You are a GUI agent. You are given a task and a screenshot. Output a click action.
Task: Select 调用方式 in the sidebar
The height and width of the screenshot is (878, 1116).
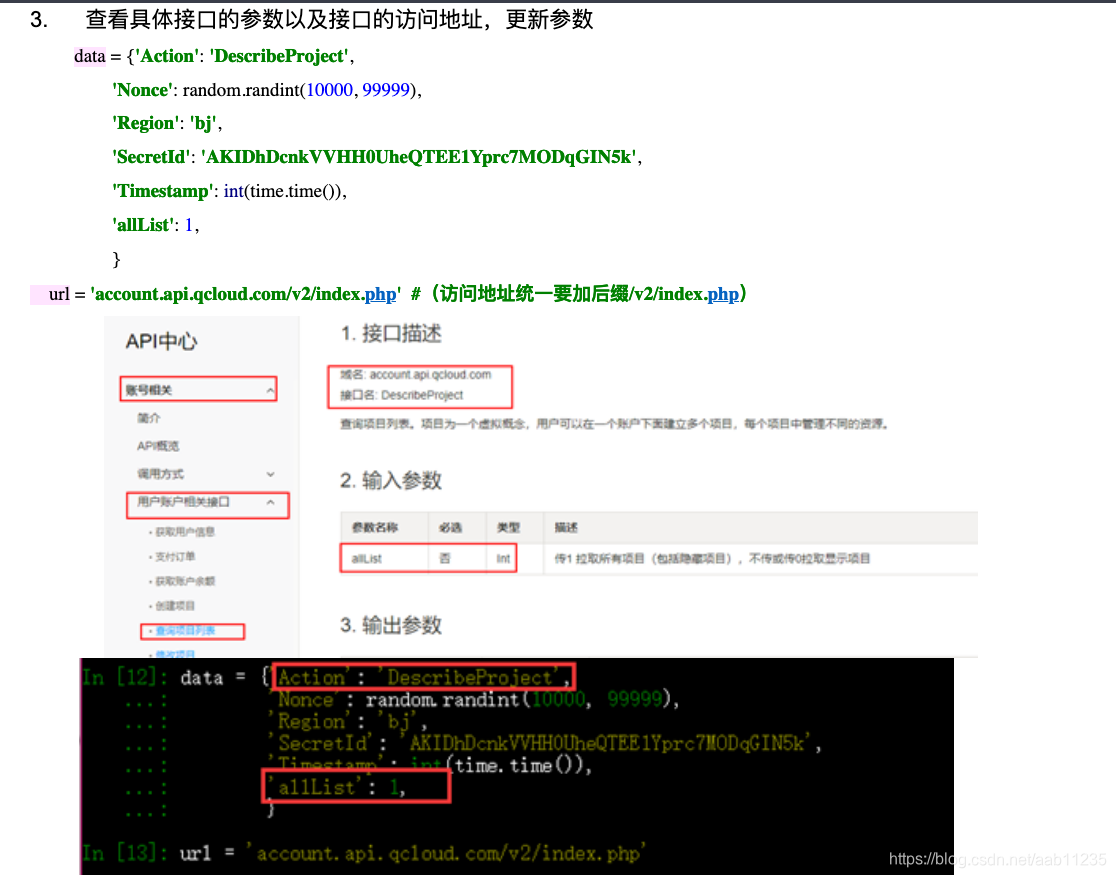point(160,474)
